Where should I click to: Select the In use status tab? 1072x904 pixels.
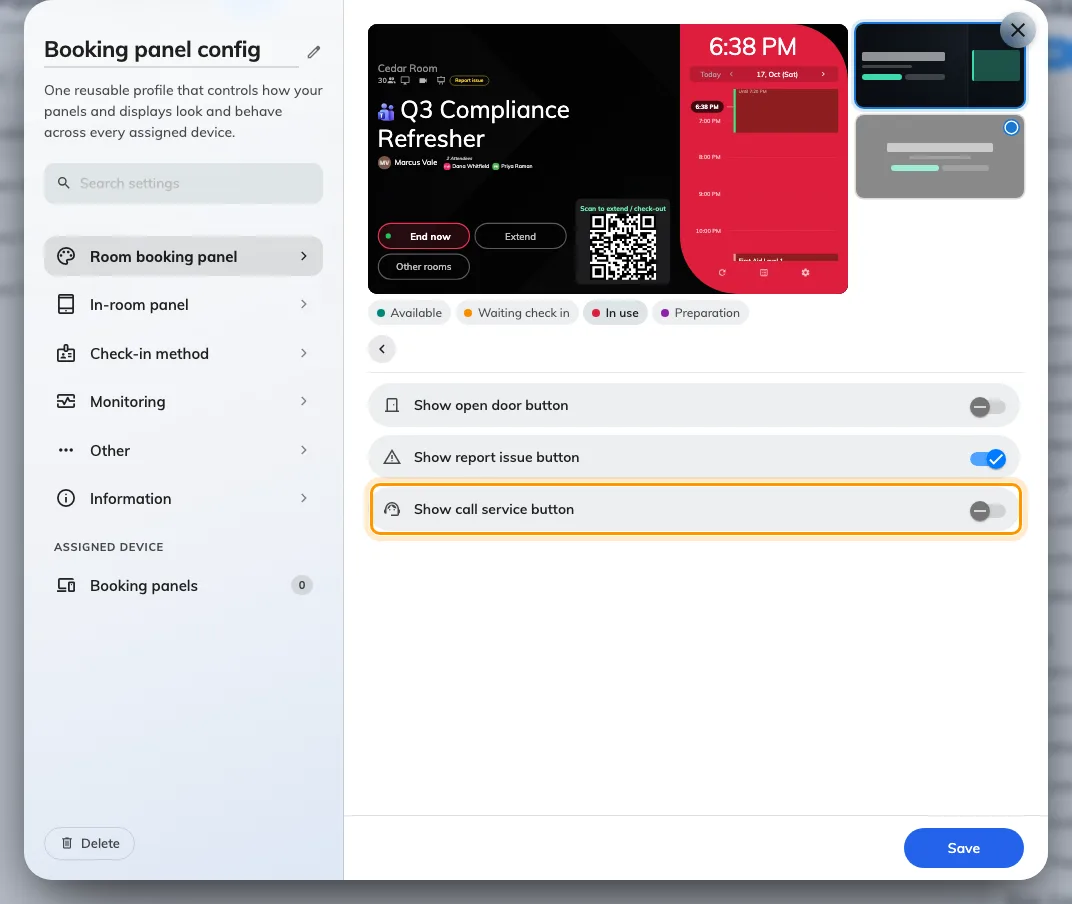tap(615, 313)
